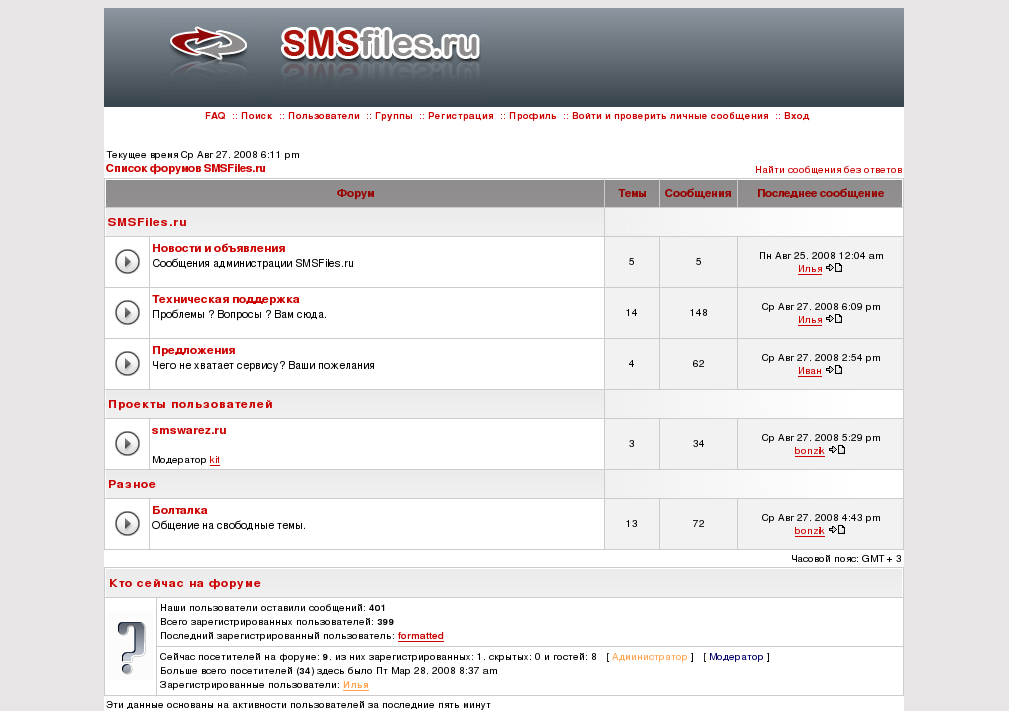Open Илья profile in Техническая поддержка row
Viewport: 1009px width, 711px height.
click(810, 320)
